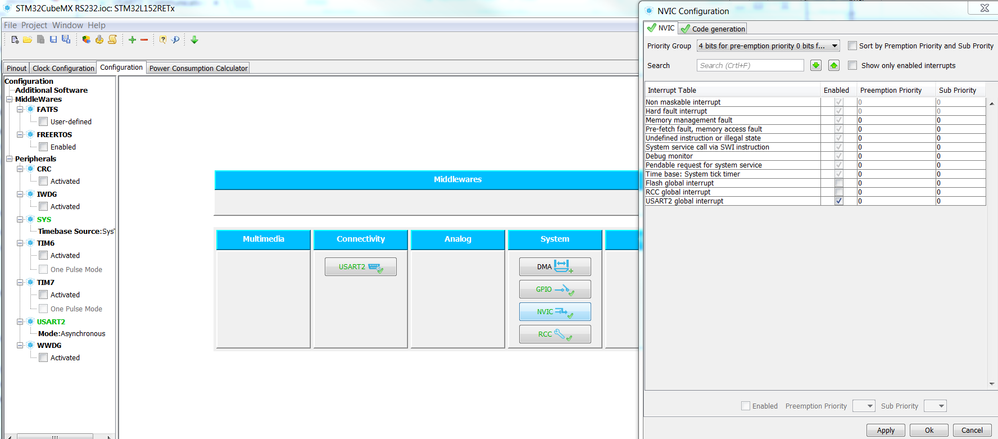
Task: Click the grayed-out document icon in toolbar
Action: [41, 39]
